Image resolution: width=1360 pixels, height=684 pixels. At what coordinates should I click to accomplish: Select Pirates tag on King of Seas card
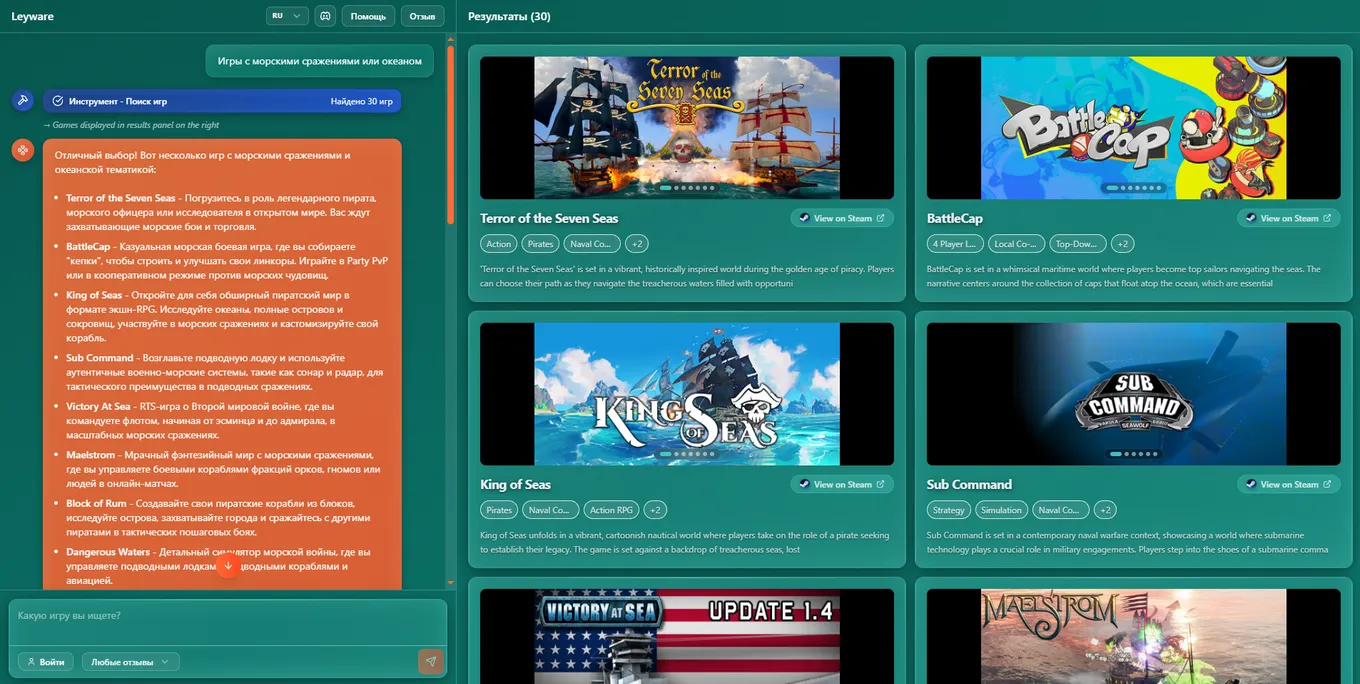(499, 510)
